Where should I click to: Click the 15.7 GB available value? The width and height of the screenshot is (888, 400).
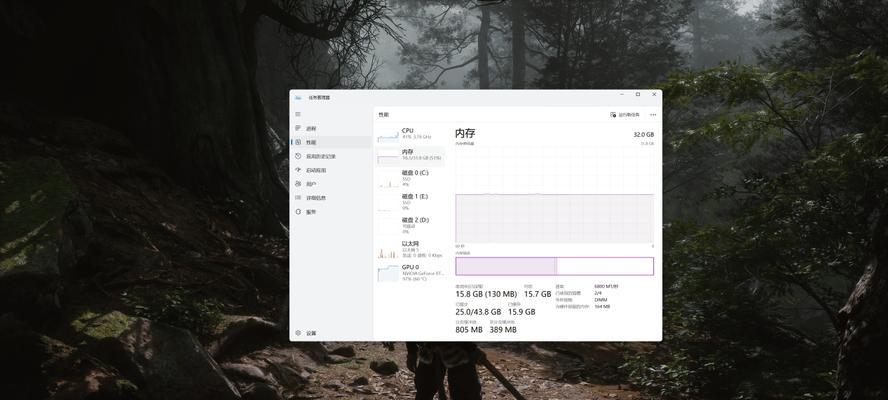(537, 295)
